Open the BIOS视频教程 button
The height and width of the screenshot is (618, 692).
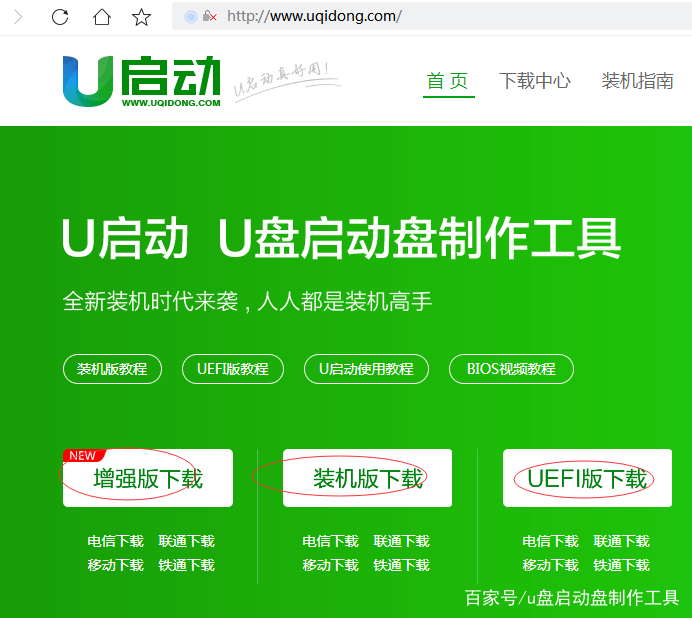pyautogui.click(x=511, y=369)
